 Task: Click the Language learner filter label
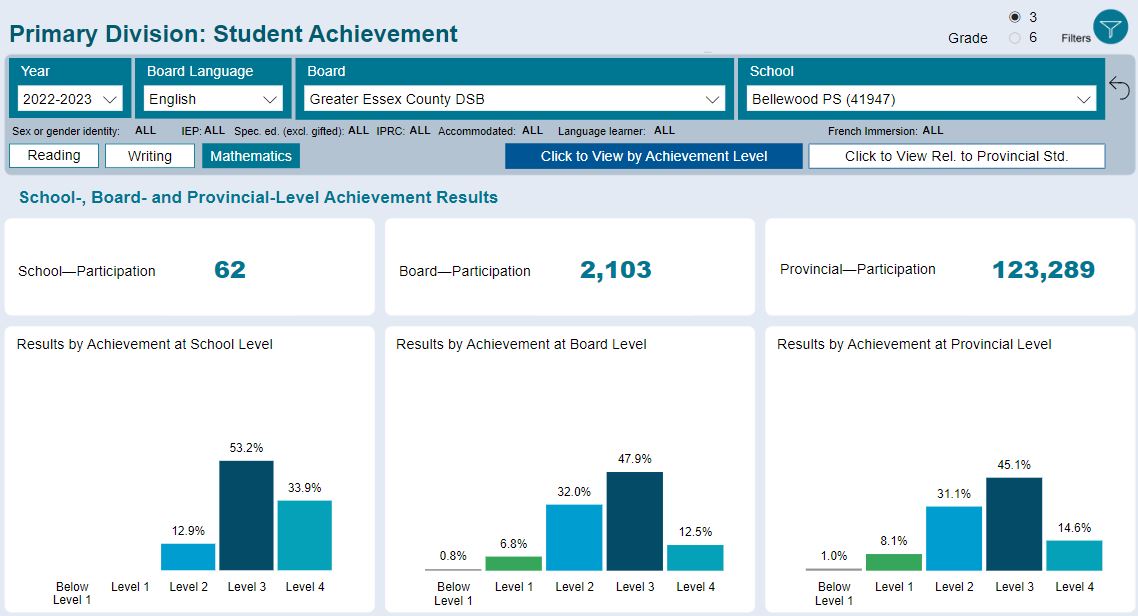[602, 131]
